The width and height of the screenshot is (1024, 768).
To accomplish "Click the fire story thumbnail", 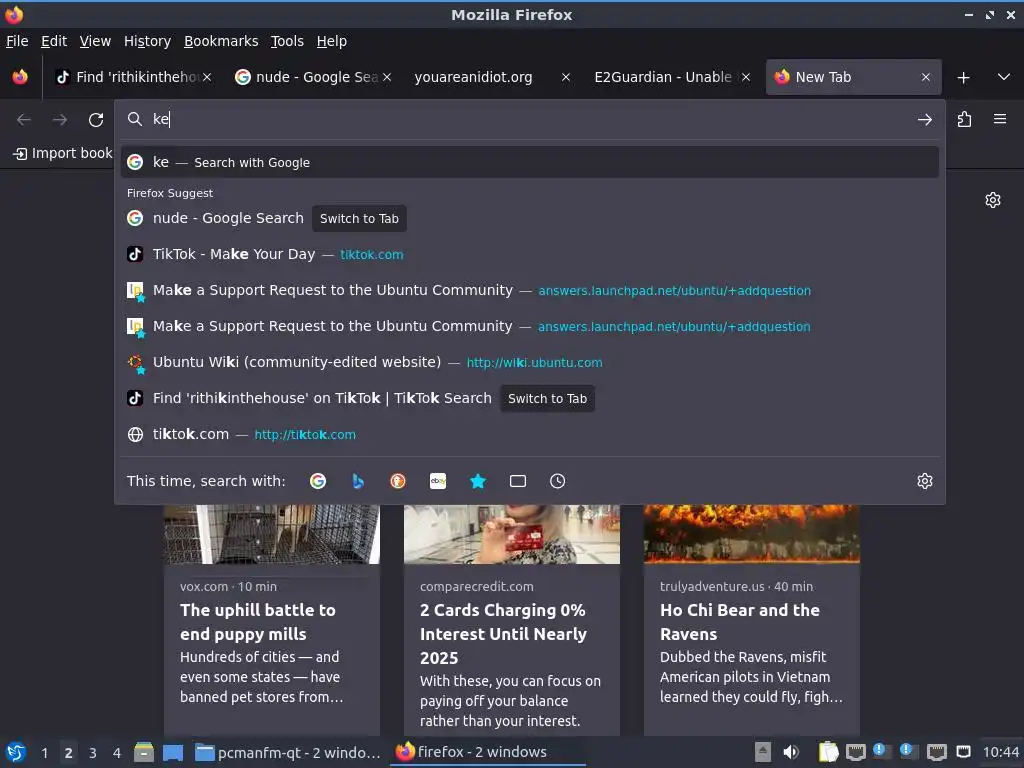I will click(752, 534).
